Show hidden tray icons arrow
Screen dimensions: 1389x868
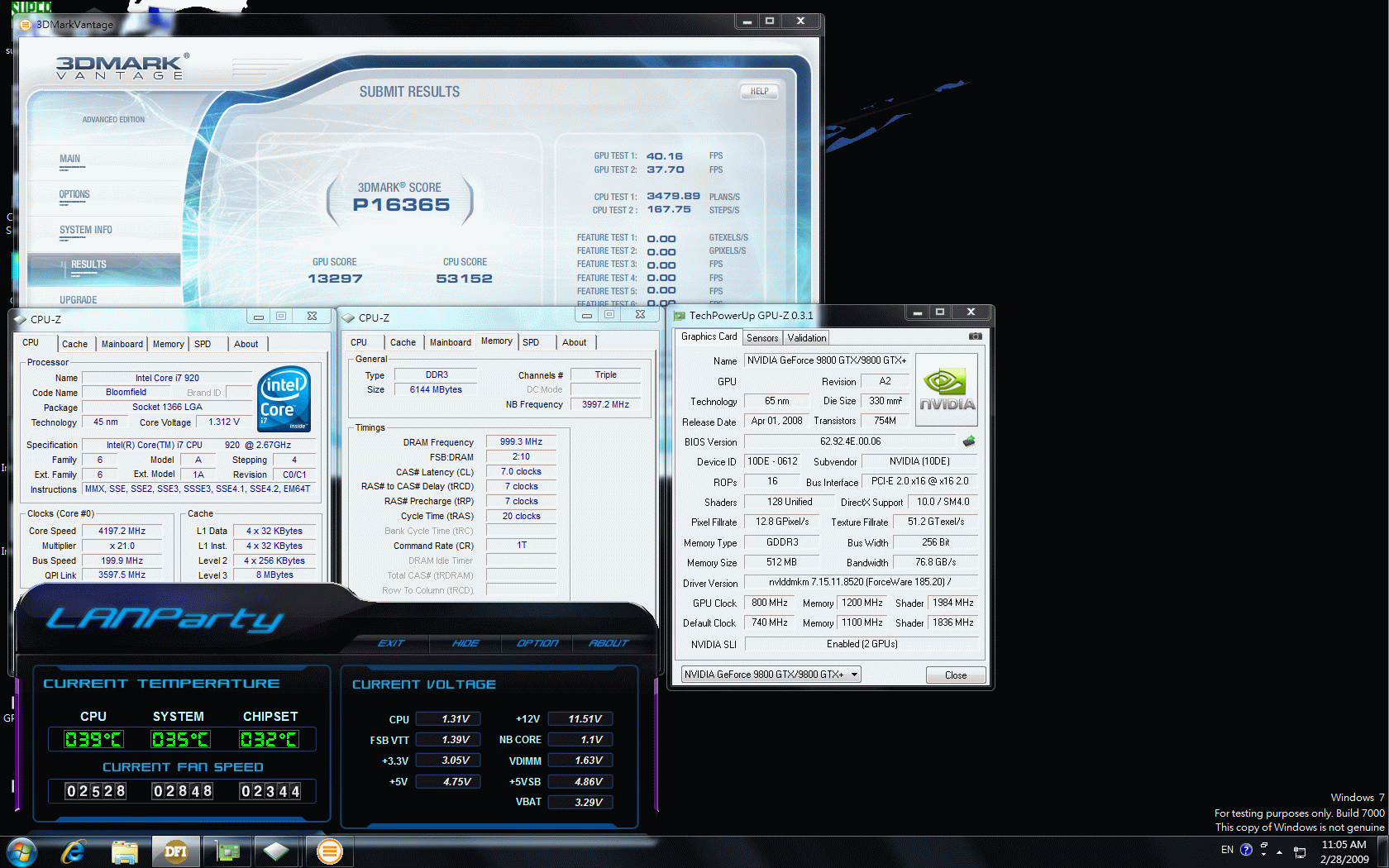tap(1279, 851)
